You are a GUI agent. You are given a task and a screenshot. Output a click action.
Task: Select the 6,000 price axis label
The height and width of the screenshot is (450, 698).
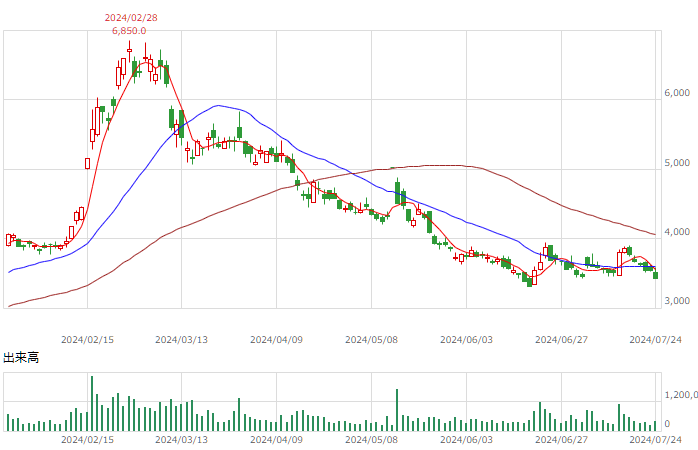pyautogui.click(x=677, y=93)
